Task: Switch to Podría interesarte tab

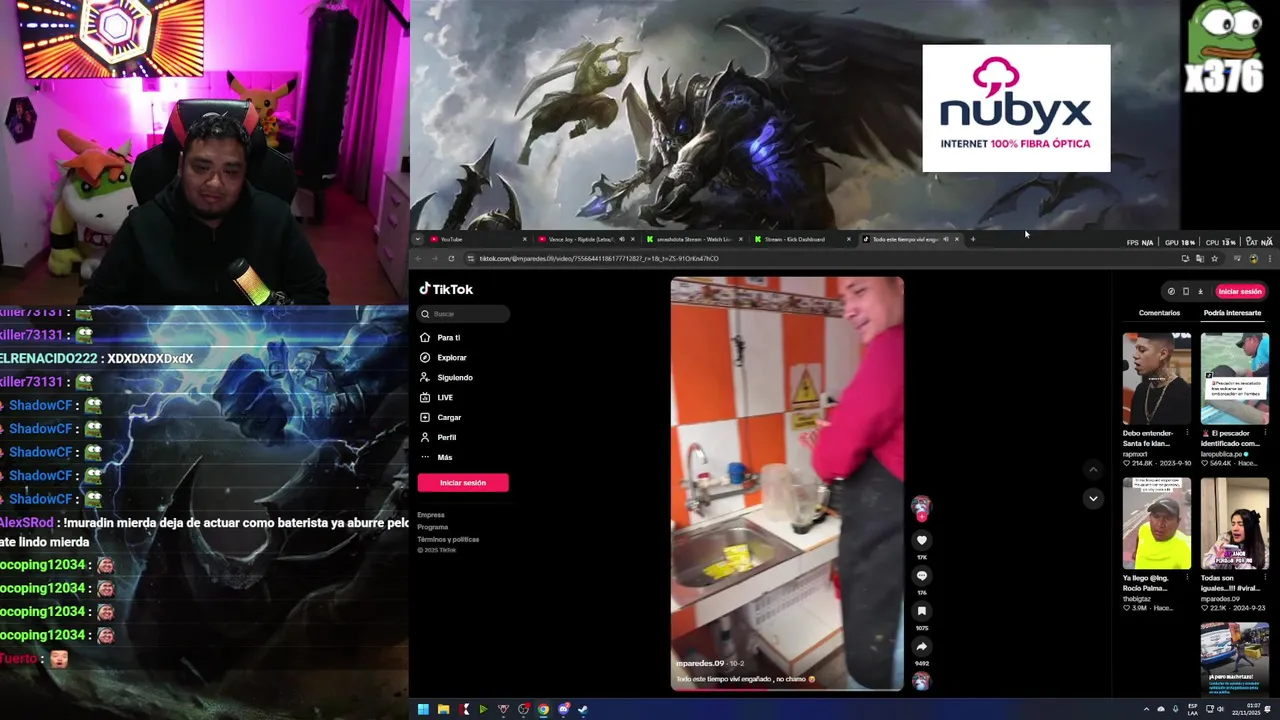Action: tap(1232, 313)
